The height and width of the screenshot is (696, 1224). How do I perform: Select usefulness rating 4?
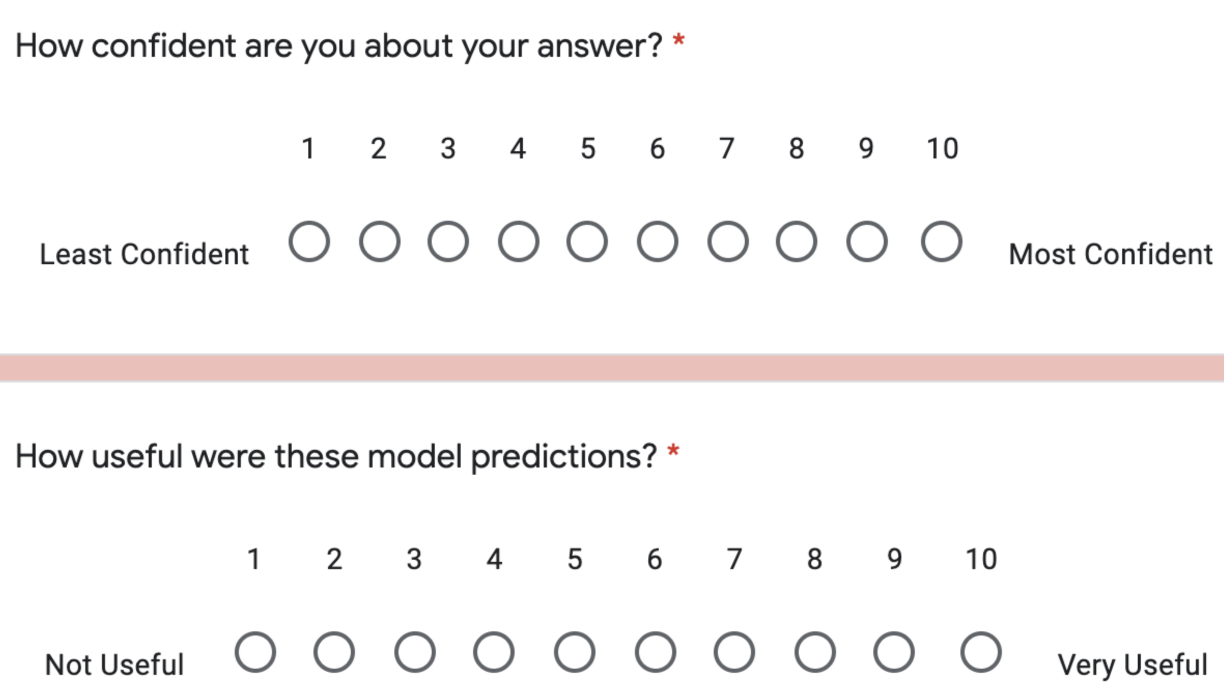tap(494, 653)
